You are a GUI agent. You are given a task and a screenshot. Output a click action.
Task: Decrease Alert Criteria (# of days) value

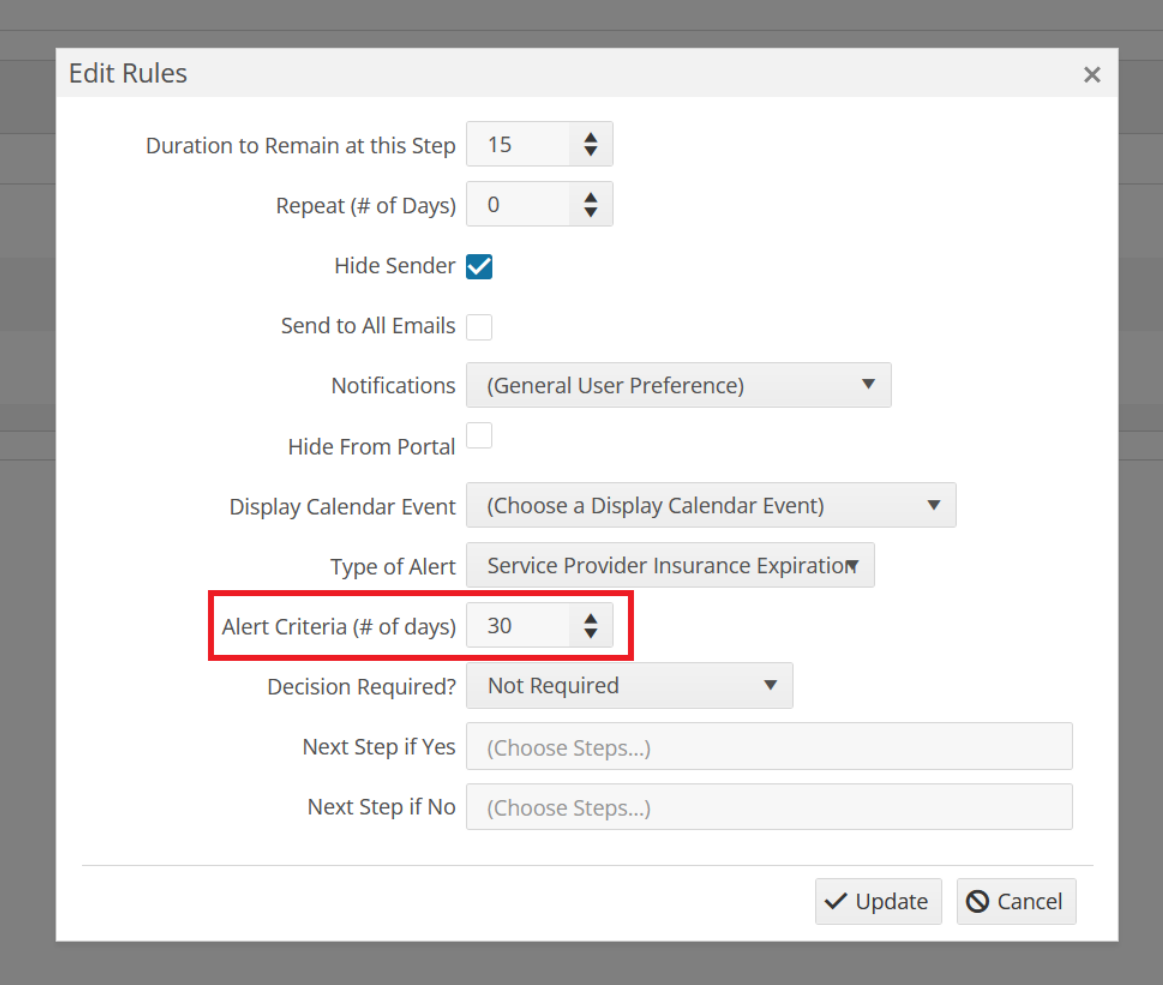point(590,633)
